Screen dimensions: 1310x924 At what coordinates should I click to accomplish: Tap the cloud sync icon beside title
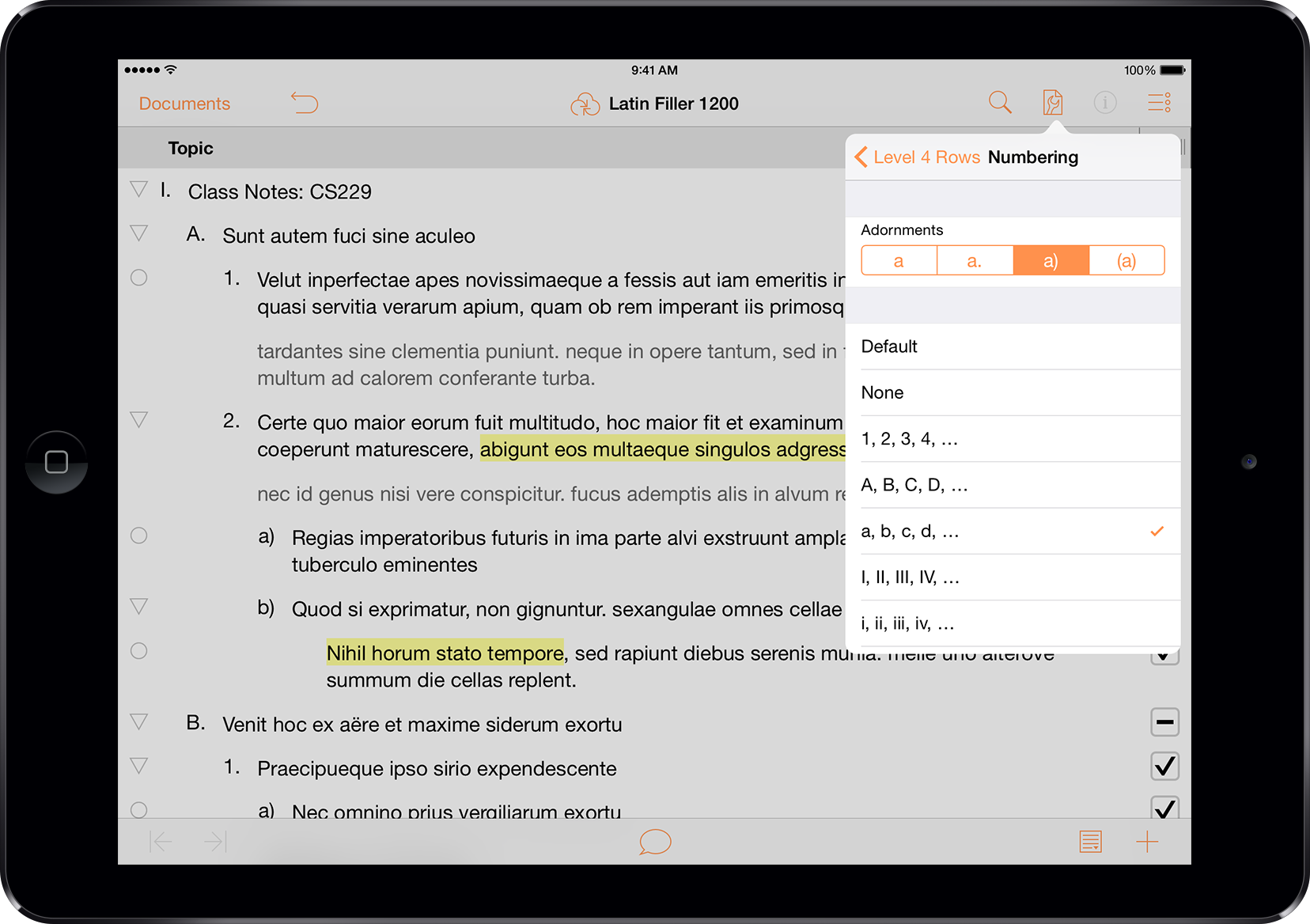point(585,104)
